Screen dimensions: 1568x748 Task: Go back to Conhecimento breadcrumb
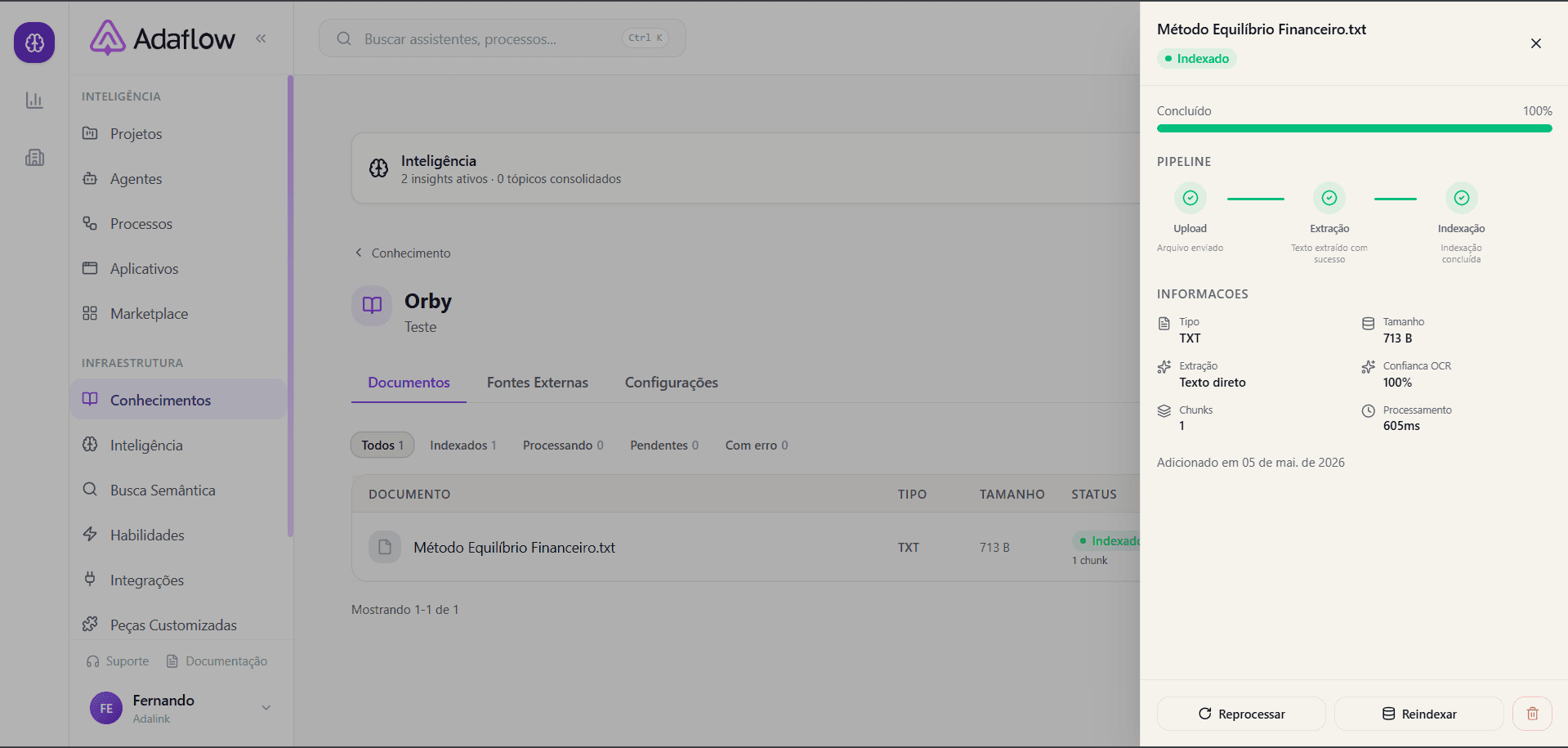[x=403, y=253]
